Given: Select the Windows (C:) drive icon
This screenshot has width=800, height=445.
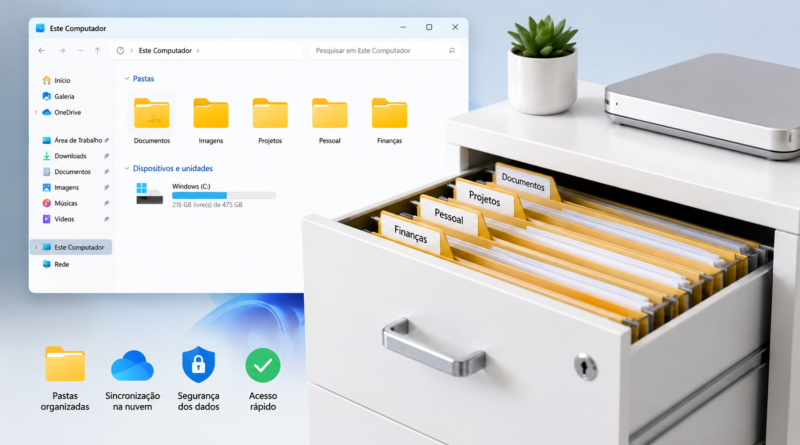Looking at the screenshot, I should [149, 194].
